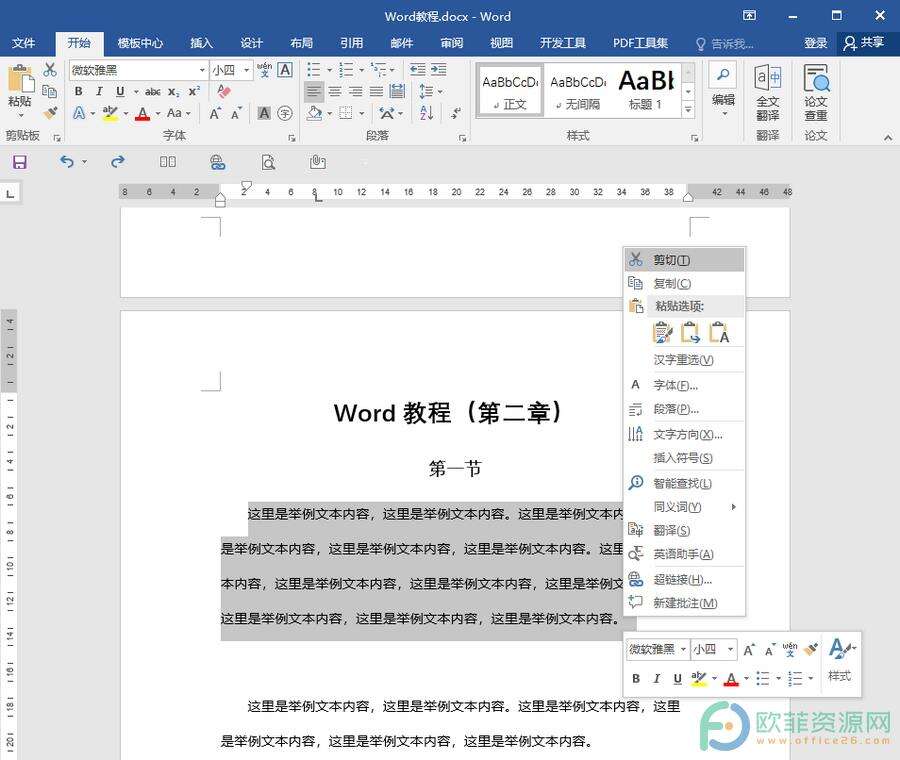
Task: Choose the keep source formatting paste option
Action: point(662,332)
